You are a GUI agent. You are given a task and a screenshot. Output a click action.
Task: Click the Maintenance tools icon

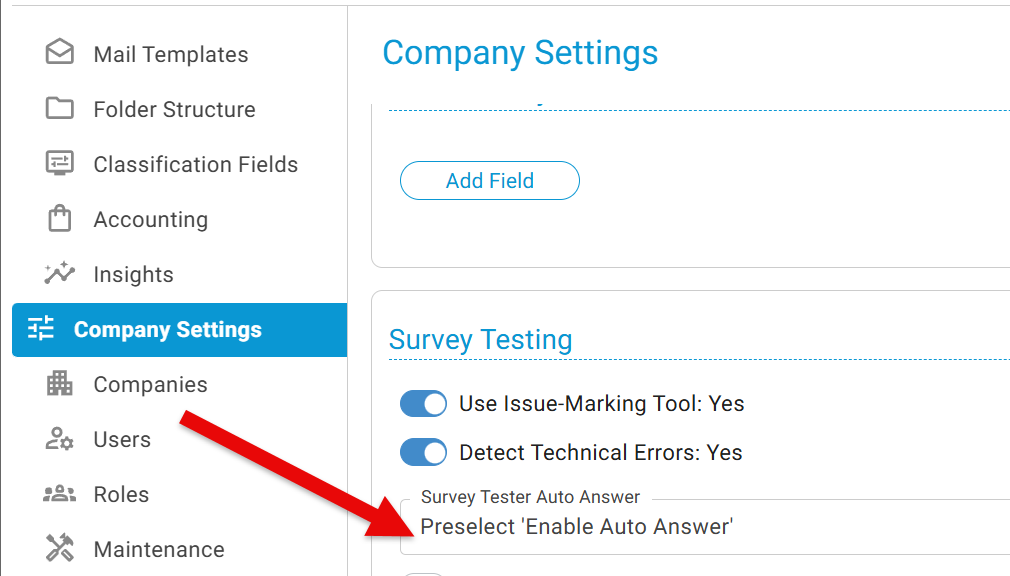(x=60, y=548)
